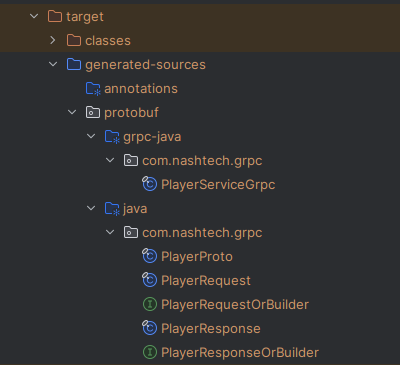
Task: Click the PlayerRequest class icon
Action: point(150,280)
